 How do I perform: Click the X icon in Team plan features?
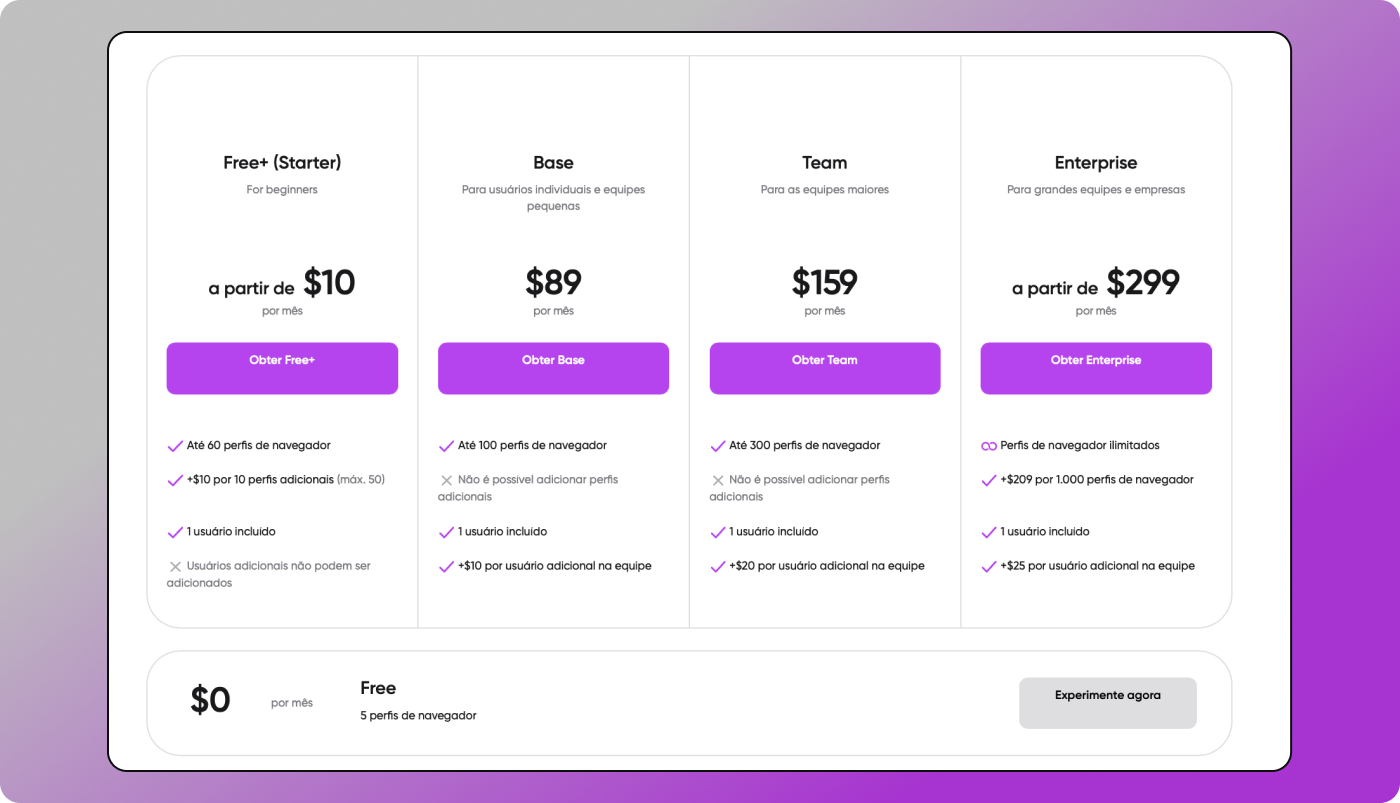[x=717, y=480]
